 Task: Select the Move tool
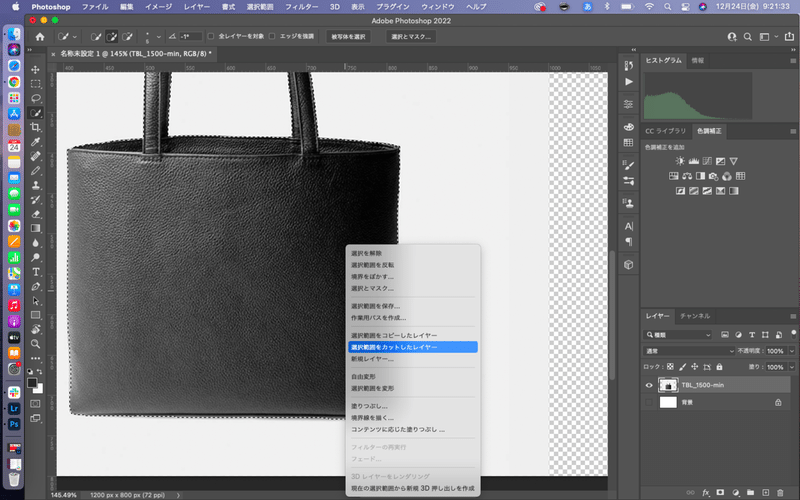[x=36, y=70]
